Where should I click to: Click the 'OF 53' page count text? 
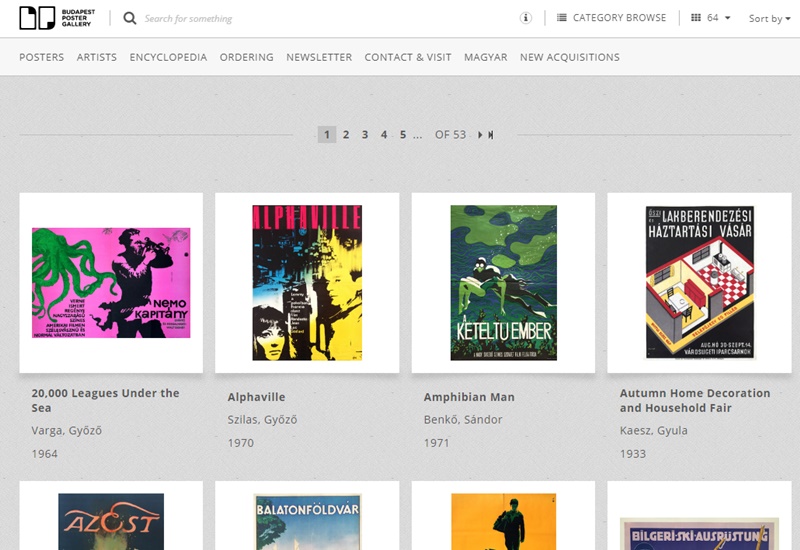coord(450,135)
